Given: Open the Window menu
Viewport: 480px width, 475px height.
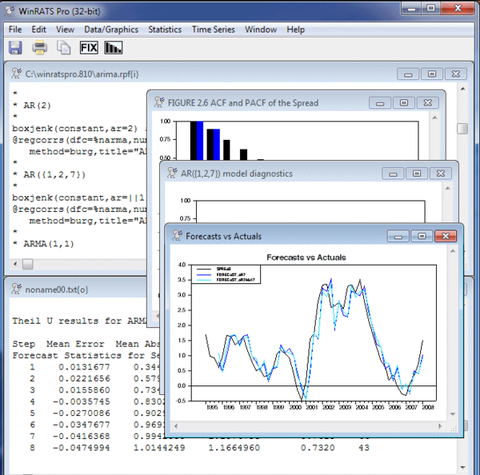Looking at the screenshot, I should 261,29.
